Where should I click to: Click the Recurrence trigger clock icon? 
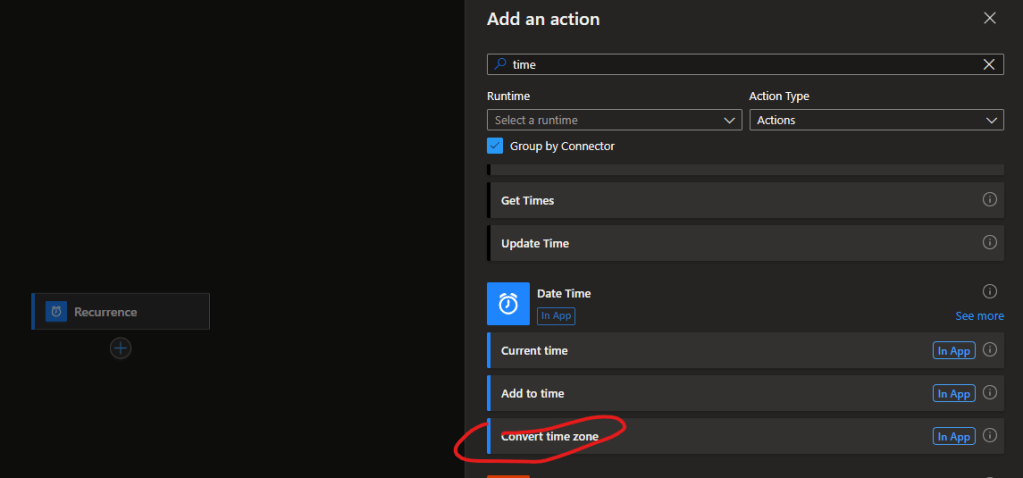[x=57, y=312]
